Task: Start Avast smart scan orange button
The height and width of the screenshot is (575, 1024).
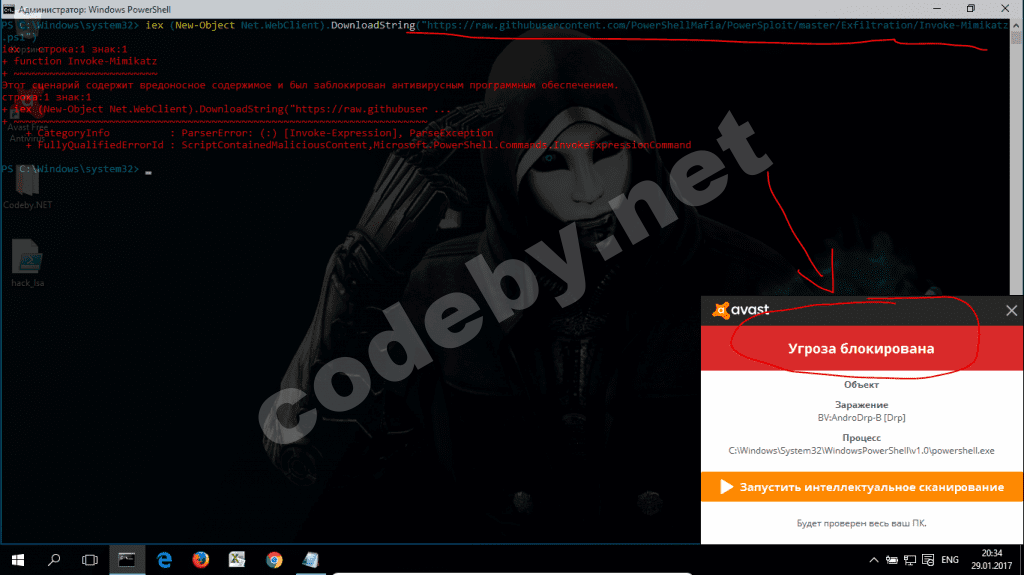Action: pos(861,487)
